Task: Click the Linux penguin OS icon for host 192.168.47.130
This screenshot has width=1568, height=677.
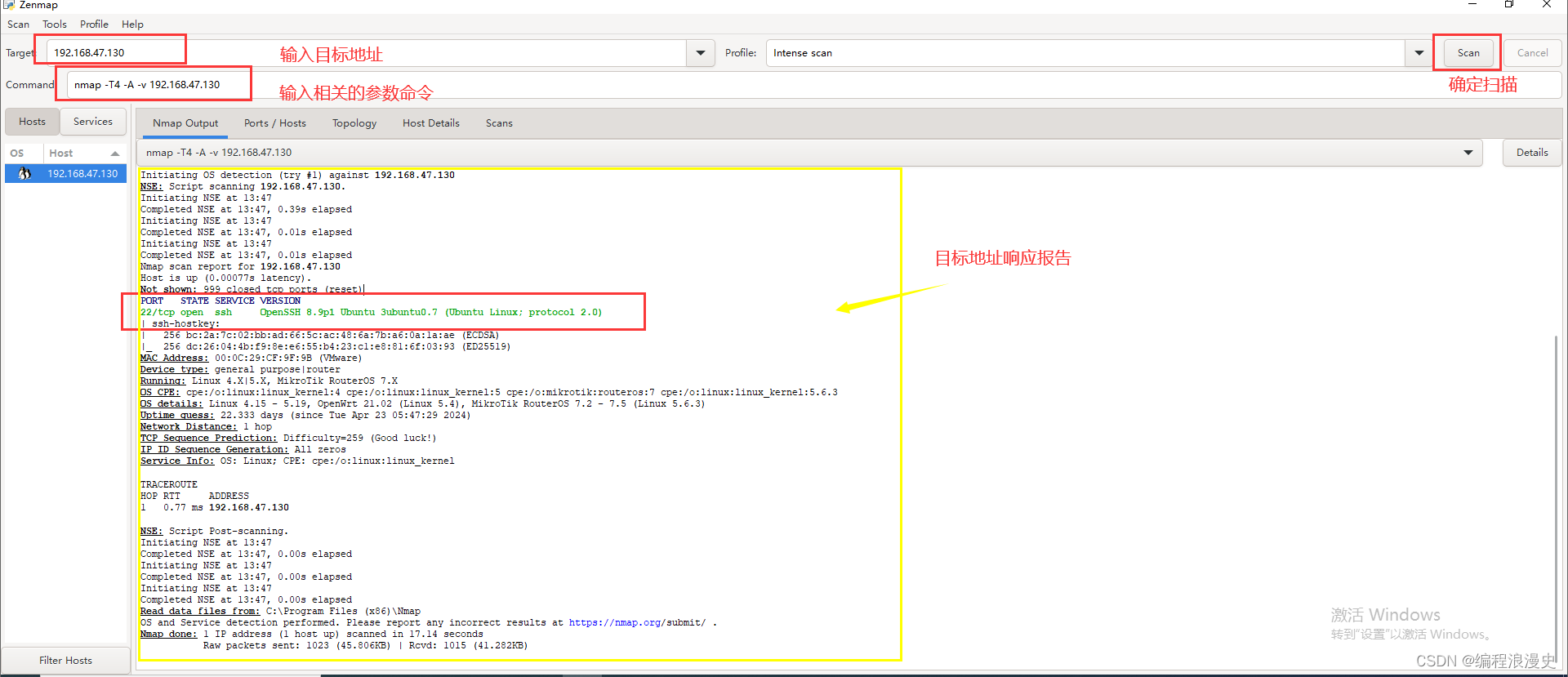Action: (24, 173)
